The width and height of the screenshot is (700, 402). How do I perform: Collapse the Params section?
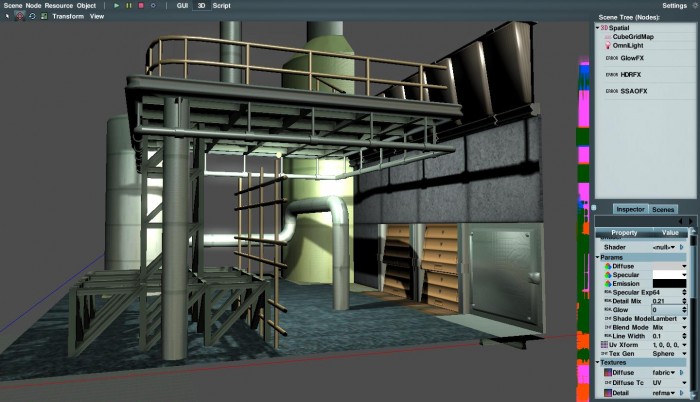pyautogui.click(x=598, y=257)
